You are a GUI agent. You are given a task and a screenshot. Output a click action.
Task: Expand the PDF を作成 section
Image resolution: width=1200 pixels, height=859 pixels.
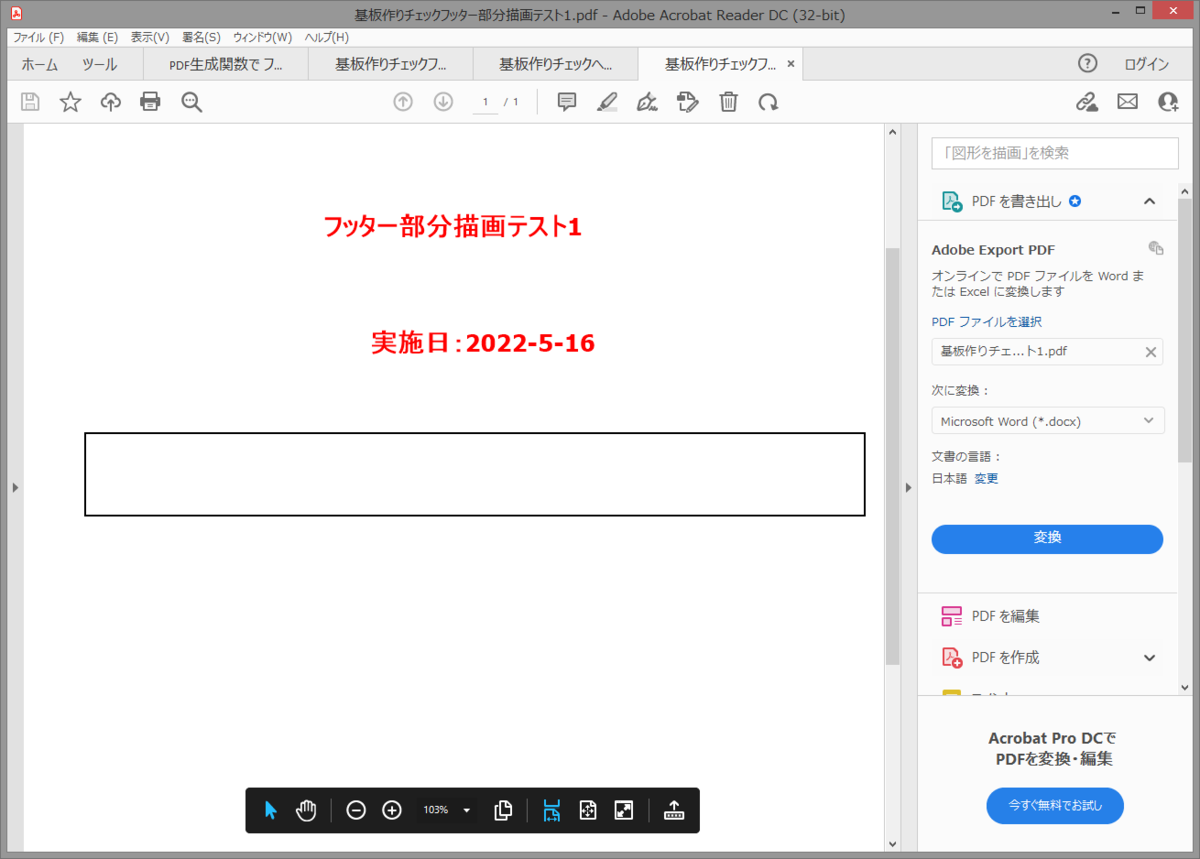pos(1150,657)
